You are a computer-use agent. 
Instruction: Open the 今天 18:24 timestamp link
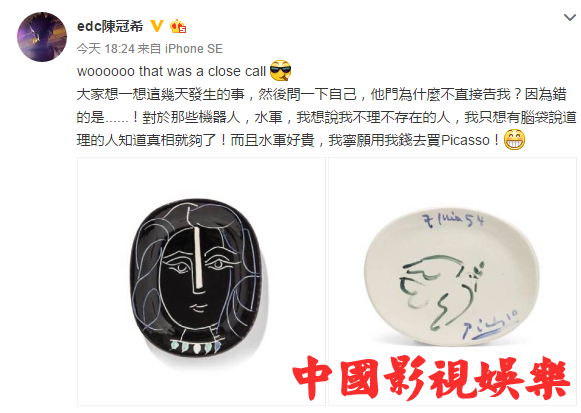105,49
